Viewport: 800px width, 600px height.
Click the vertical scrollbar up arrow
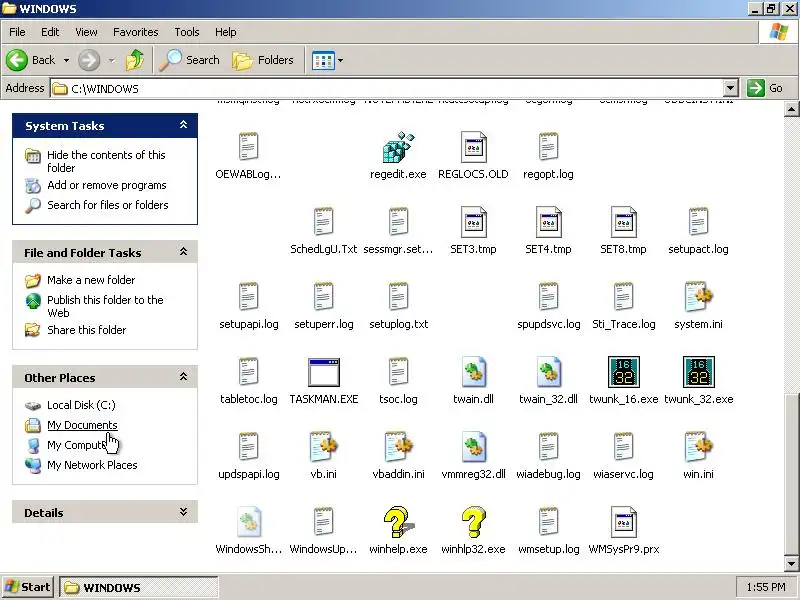791,109
